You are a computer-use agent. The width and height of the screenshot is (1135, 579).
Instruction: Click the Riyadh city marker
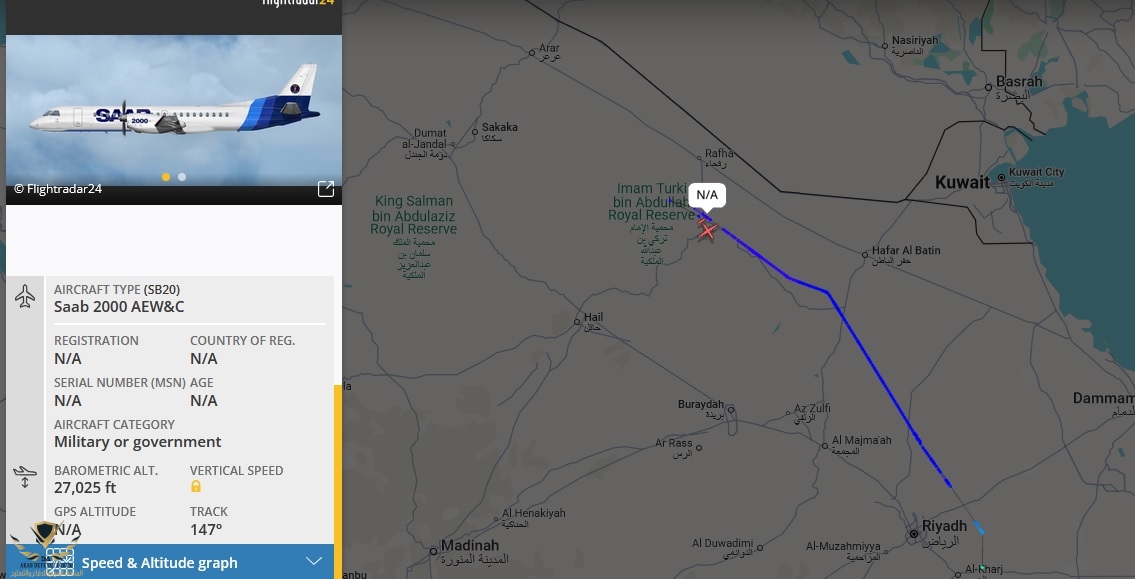(x=914, y=534)
